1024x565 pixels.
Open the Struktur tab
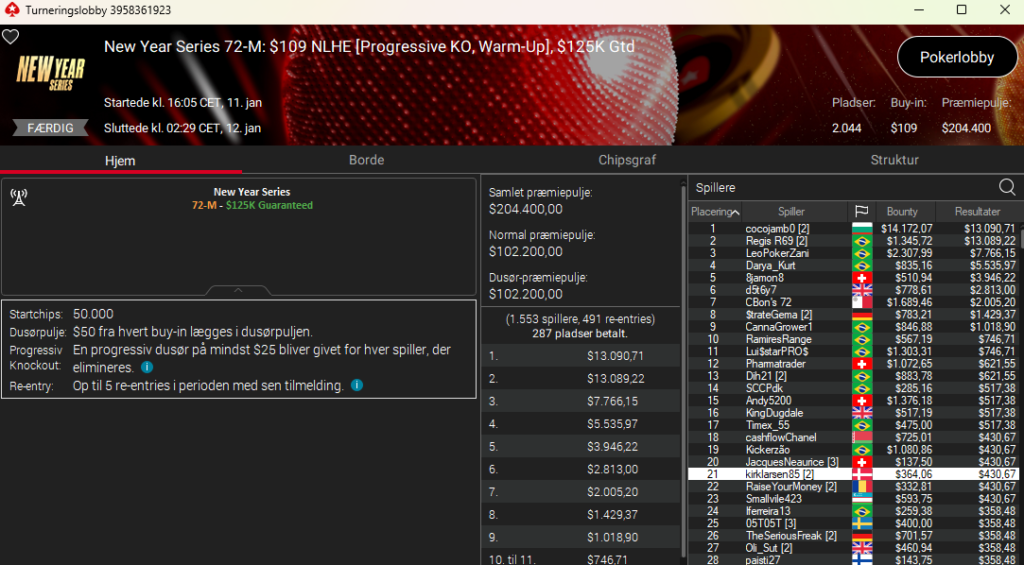[x=894, y=160]
